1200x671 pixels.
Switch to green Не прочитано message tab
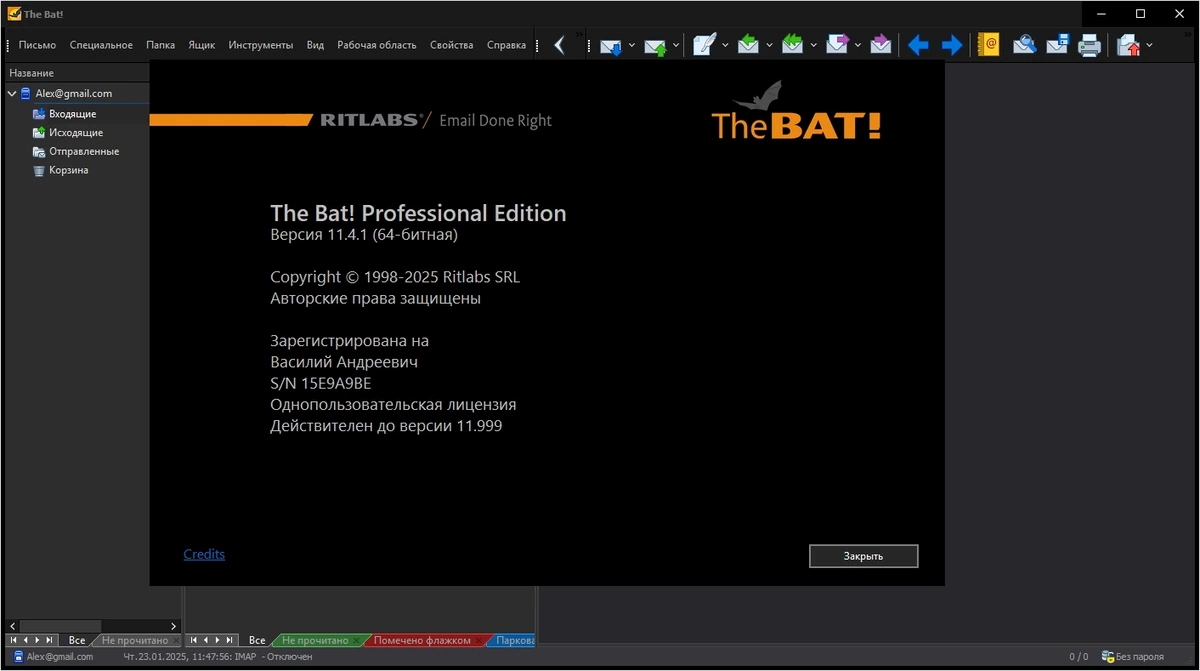[315, 640]
